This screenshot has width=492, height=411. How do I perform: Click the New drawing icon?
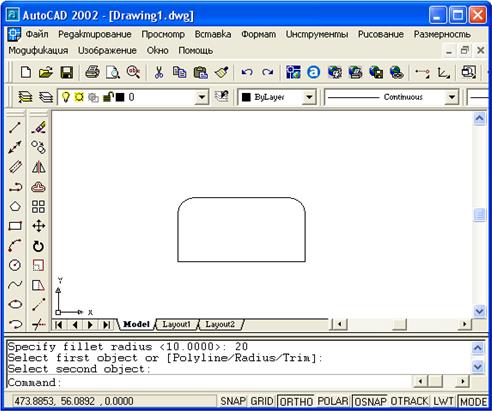pos(26,72)
